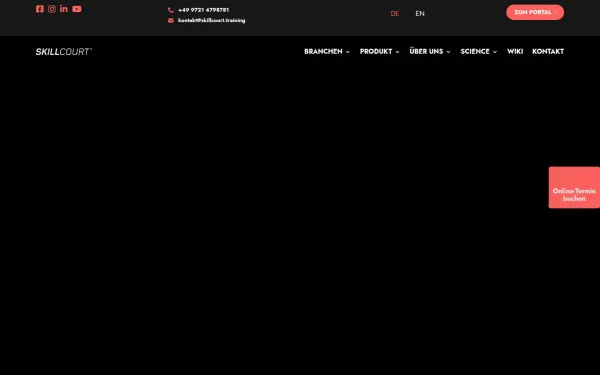Screen dimensions: 600x375
Task: Open the ÜBER UNS menu
Action: point(426,51)
